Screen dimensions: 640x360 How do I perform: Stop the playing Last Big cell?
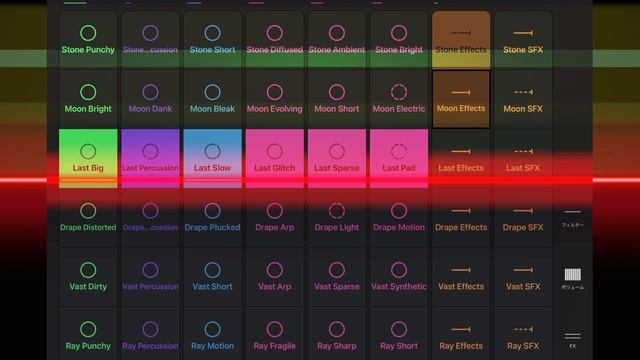[x=88, y=158]
